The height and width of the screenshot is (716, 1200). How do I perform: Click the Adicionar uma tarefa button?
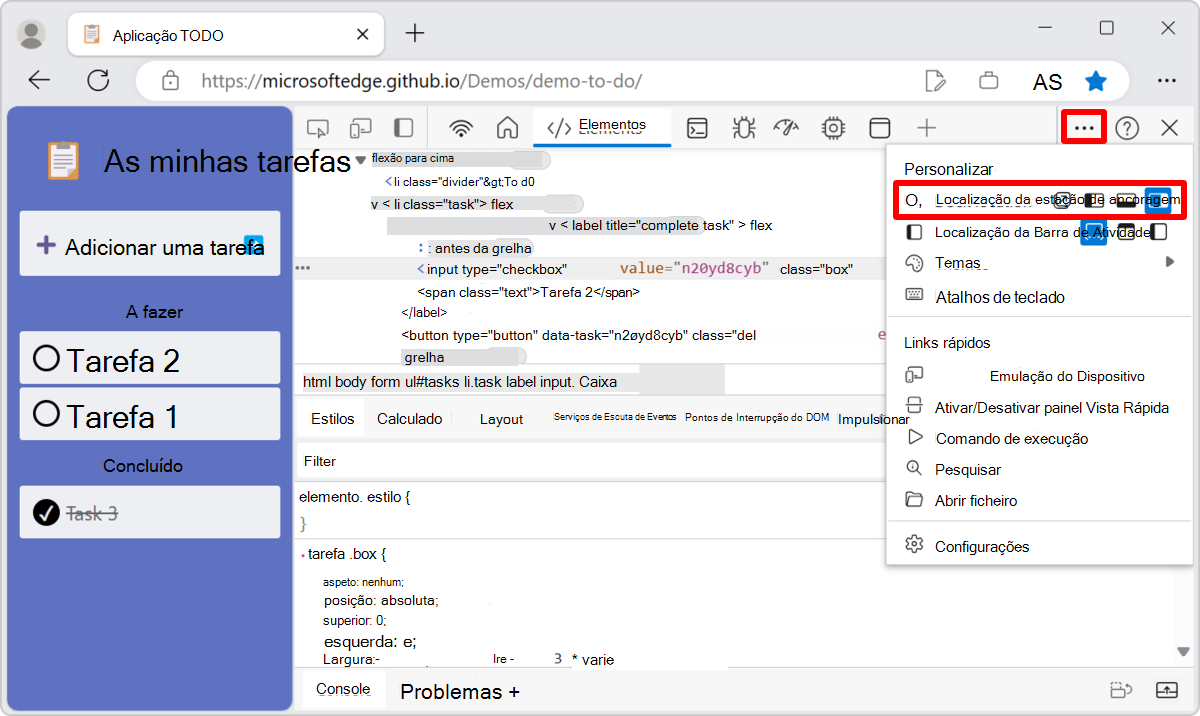150,244
